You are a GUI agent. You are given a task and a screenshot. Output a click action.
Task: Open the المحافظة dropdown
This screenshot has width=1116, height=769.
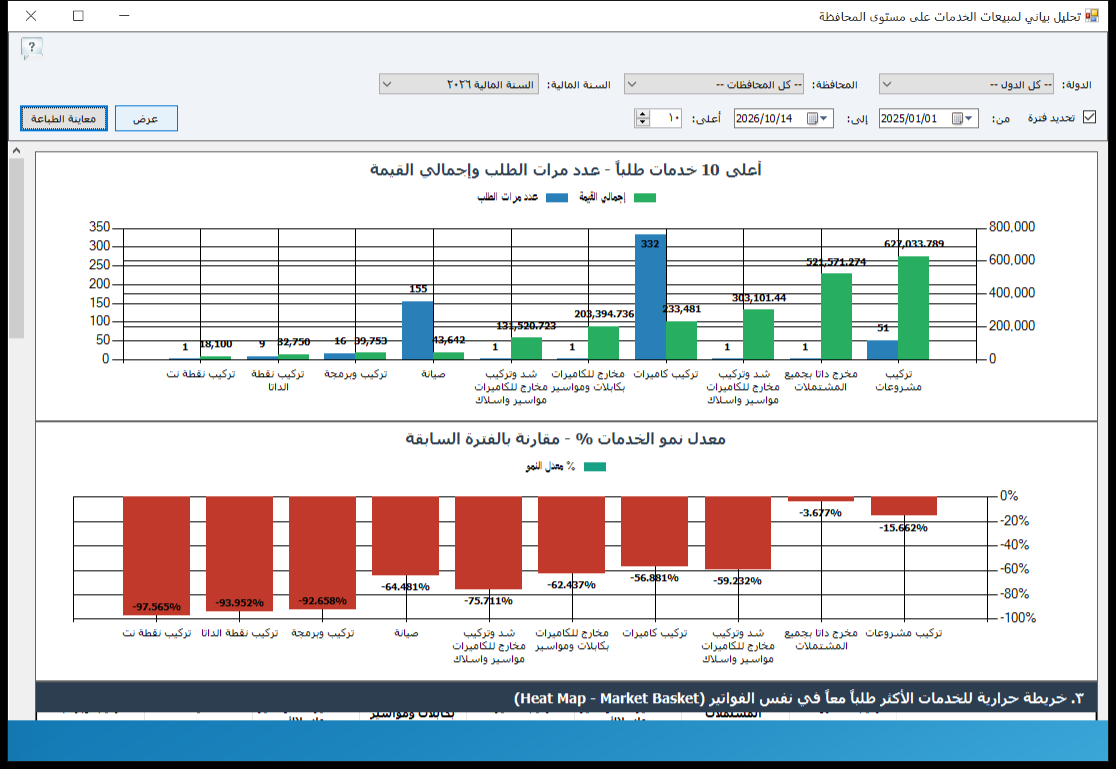pyautogui.click(x=714, y=85)
